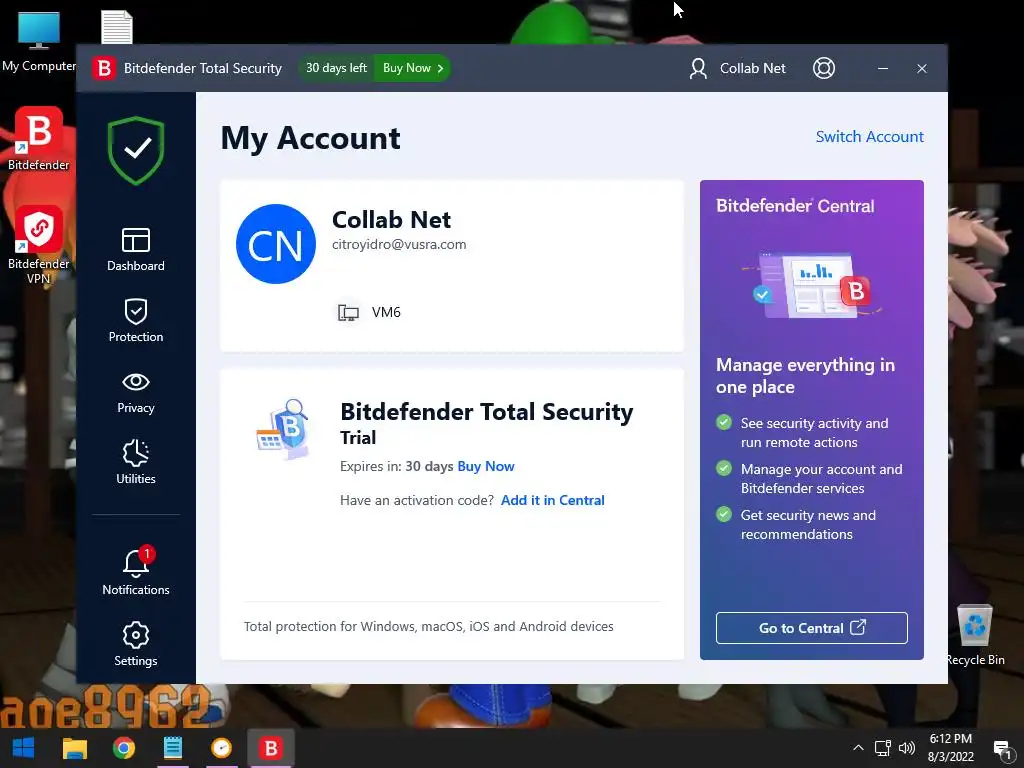Open the support lifebuoy icon
This screenshot has height=768, width=1024.
[824, 68]
